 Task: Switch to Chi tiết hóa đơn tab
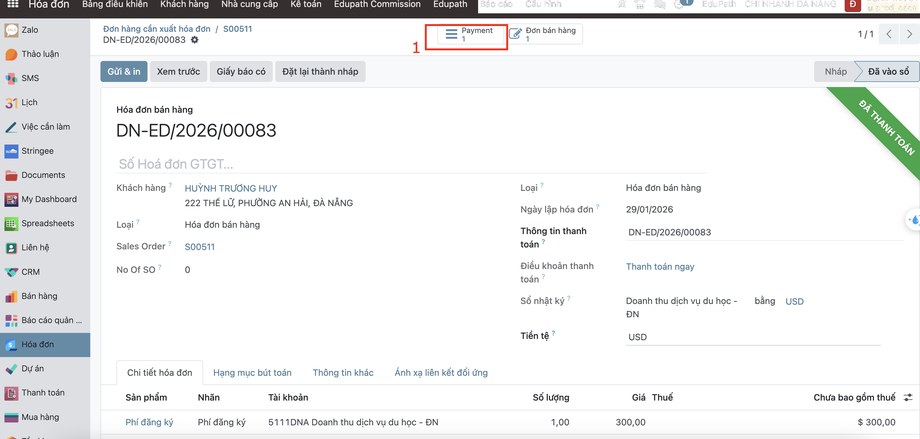(160, 373)
